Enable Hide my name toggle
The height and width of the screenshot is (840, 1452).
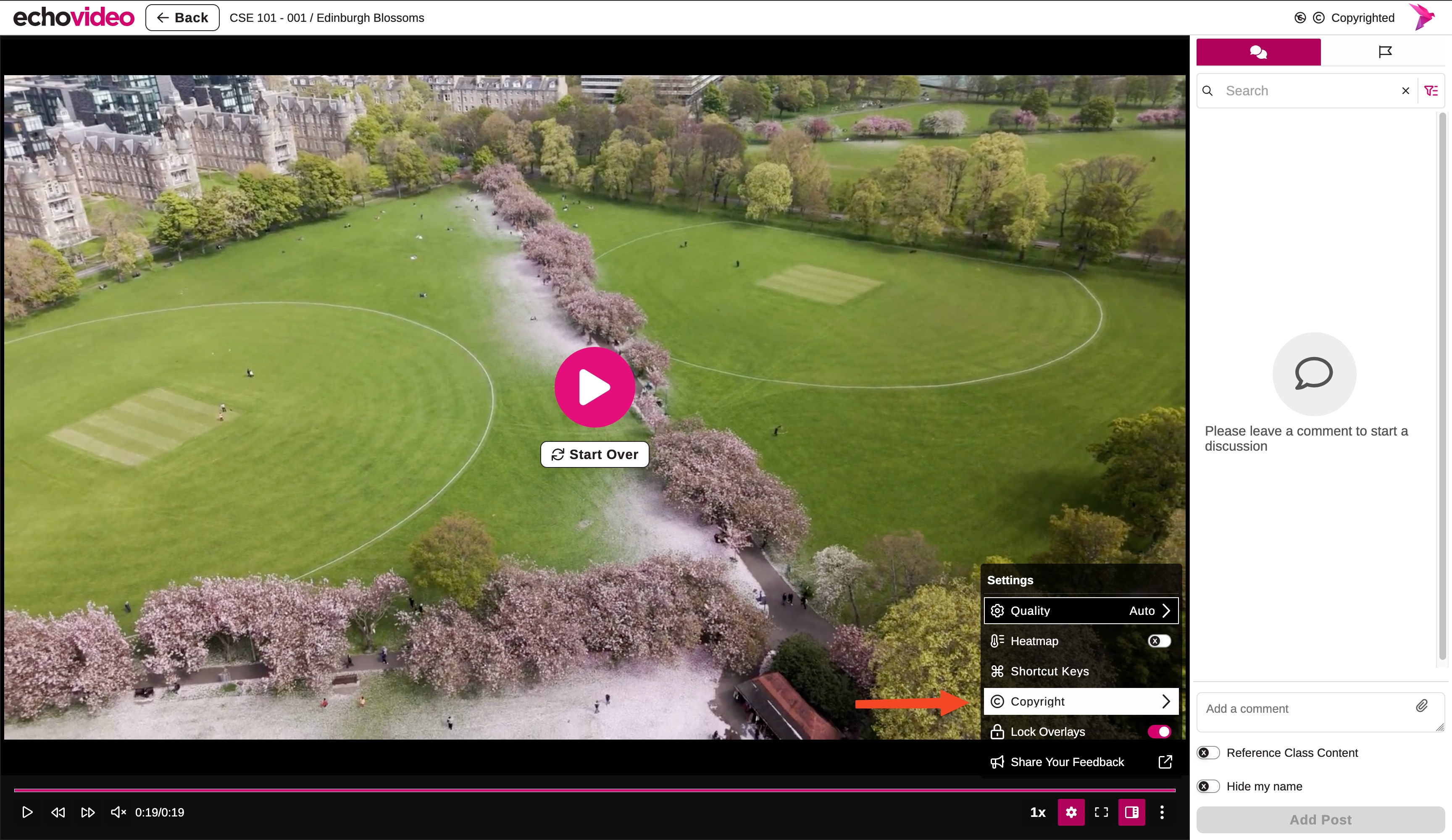point(1208,786)
